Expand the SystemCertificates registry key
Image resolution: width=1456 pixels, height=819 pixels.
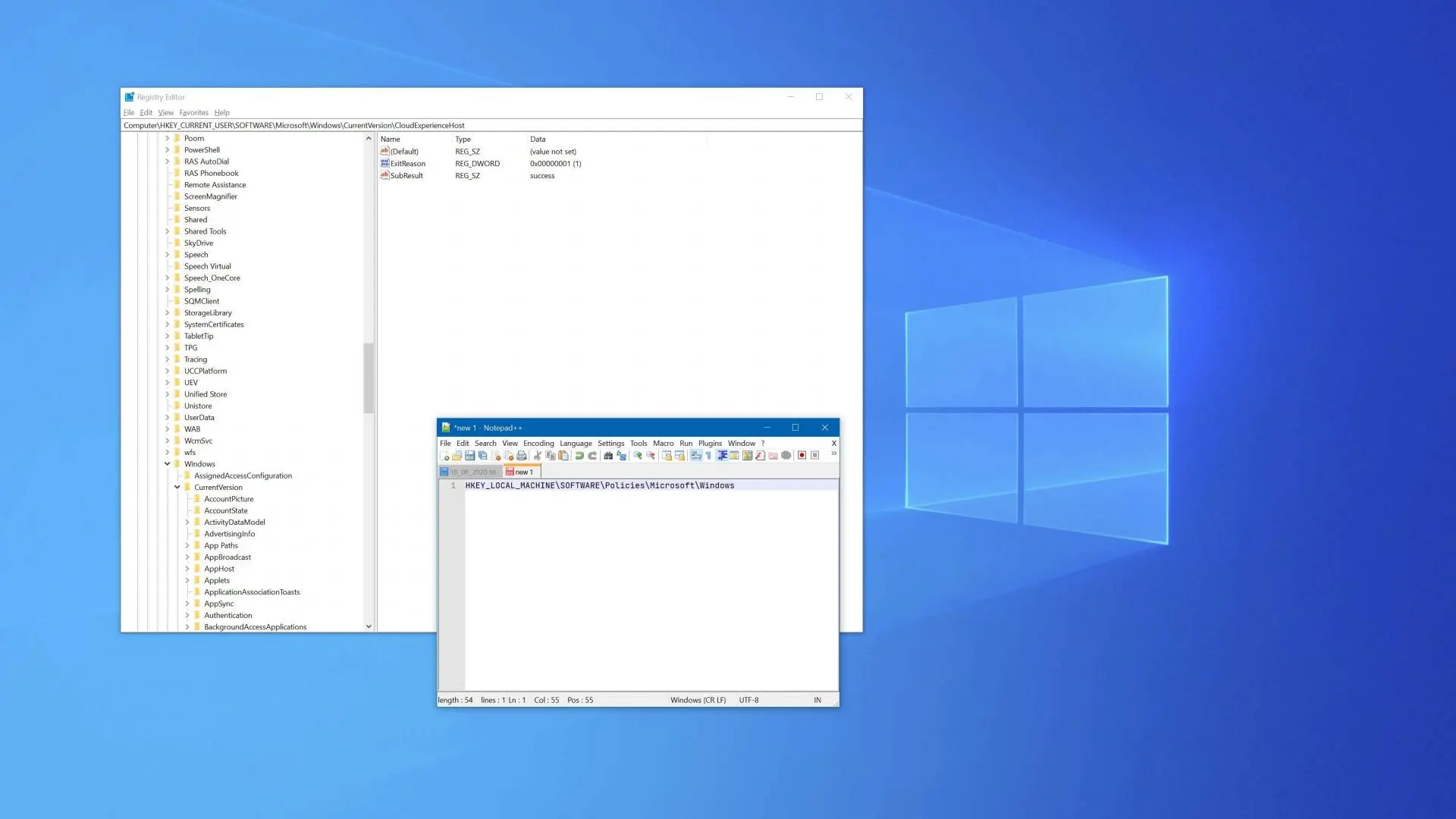167,325
